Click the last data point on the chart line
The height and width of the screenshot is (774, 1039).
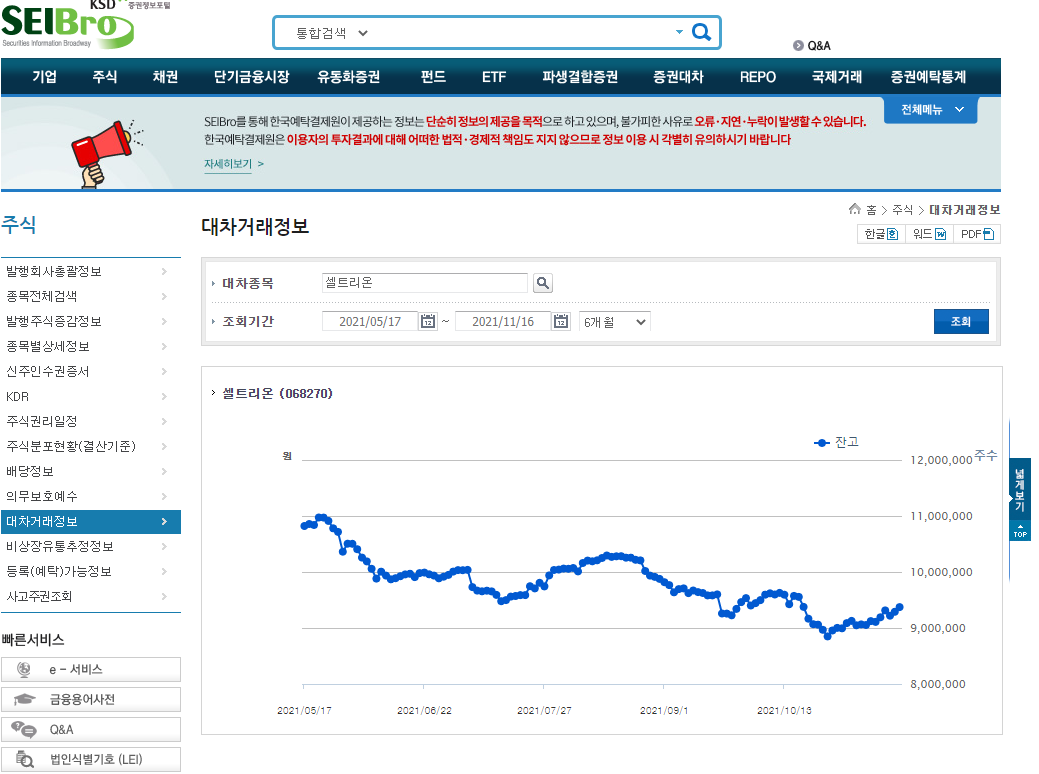click(x=899, y=607)
